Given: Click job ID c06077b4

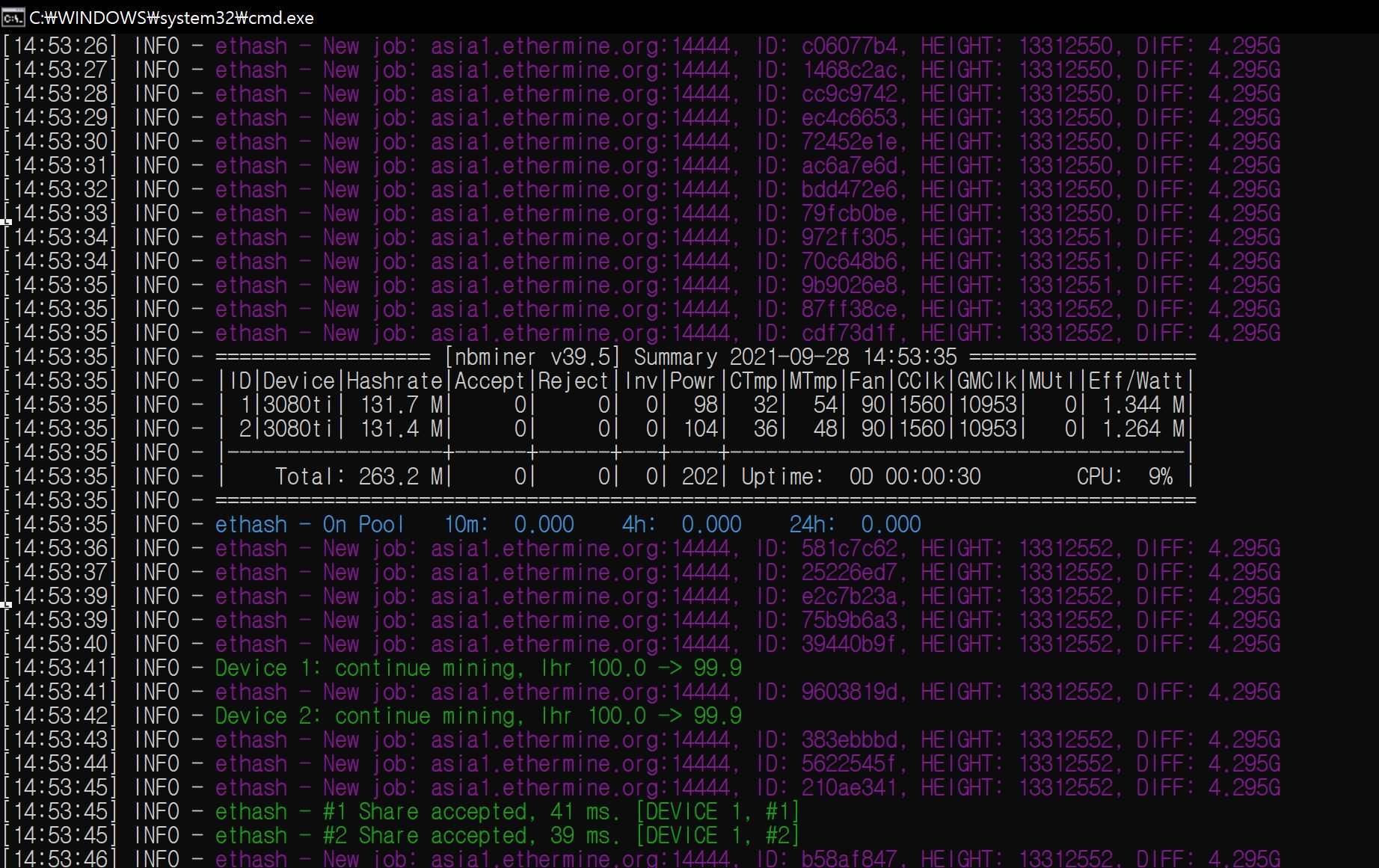Looking at the screenshot, I should pyautogui.click(x=850, y=46).
